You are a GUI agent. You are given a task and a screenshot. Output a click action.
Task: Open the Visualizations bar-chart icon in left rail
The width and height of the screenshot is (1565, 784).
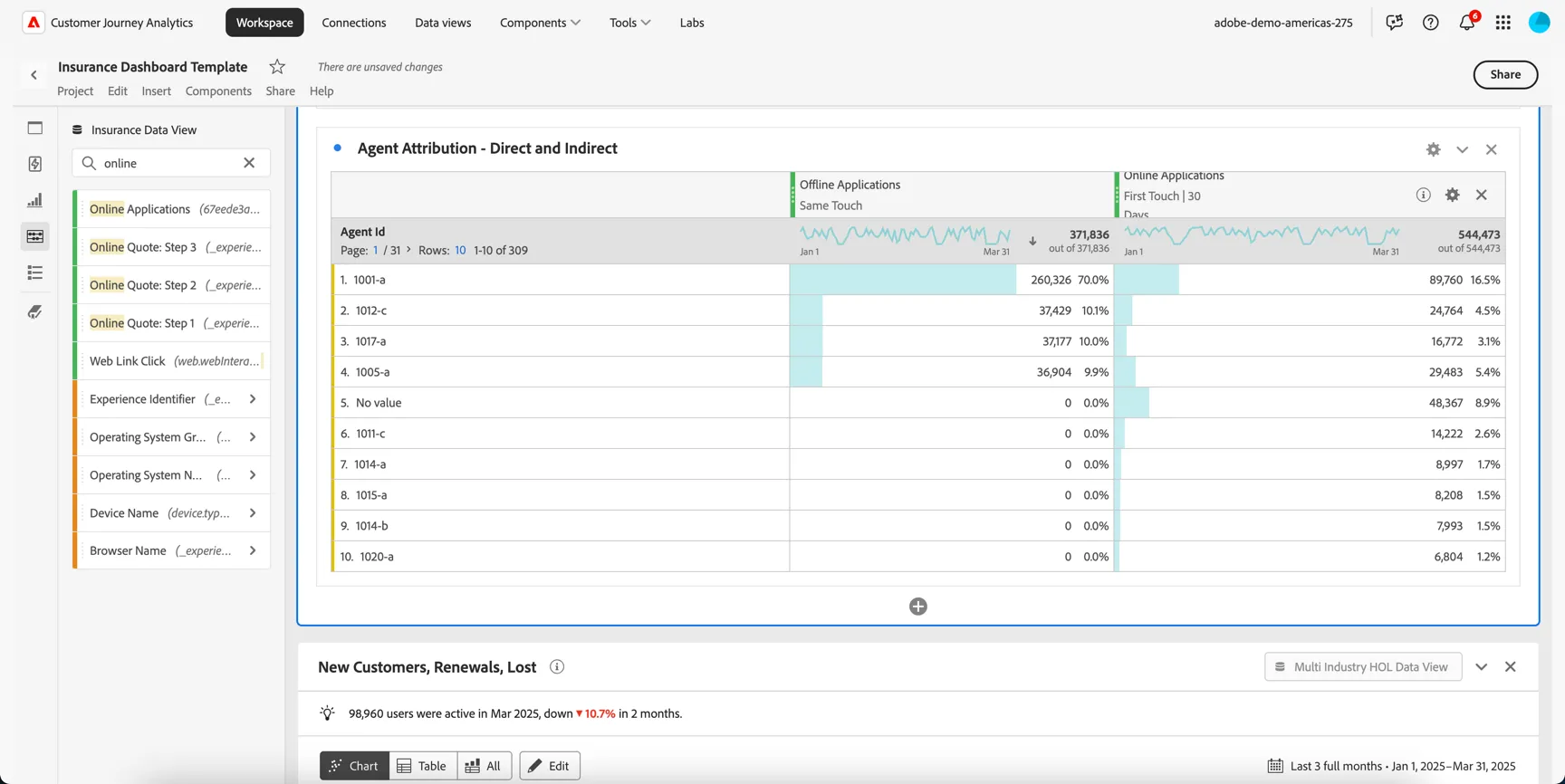pyautogui.click(x=35, y=200)
